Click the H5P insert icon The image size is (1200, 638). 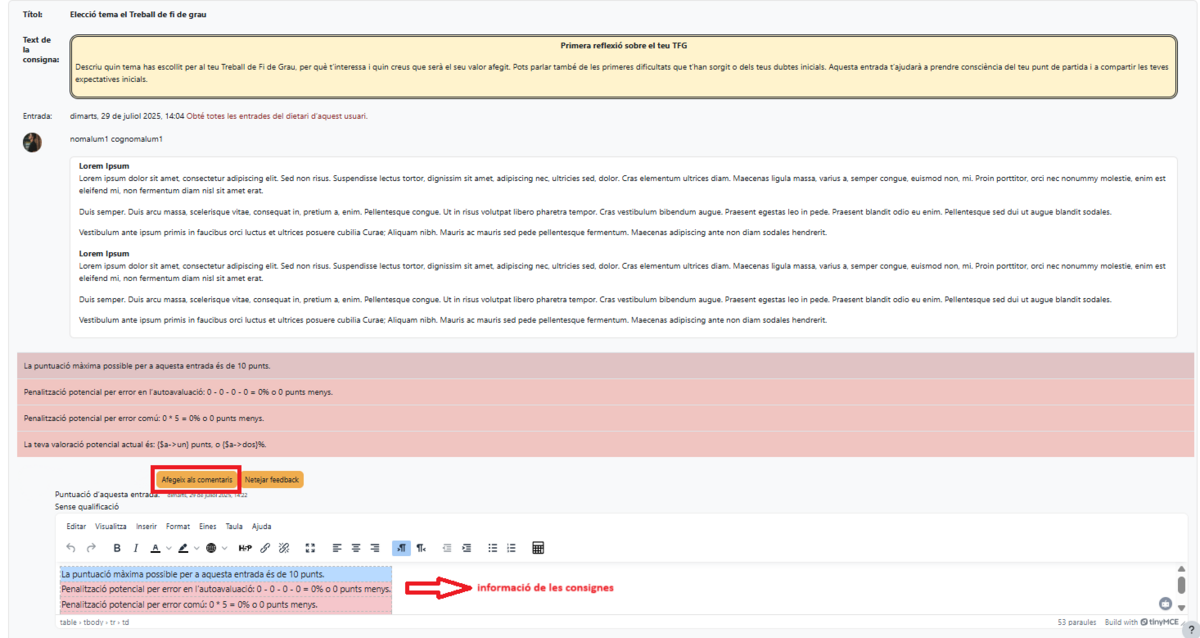tap(246, 548)
